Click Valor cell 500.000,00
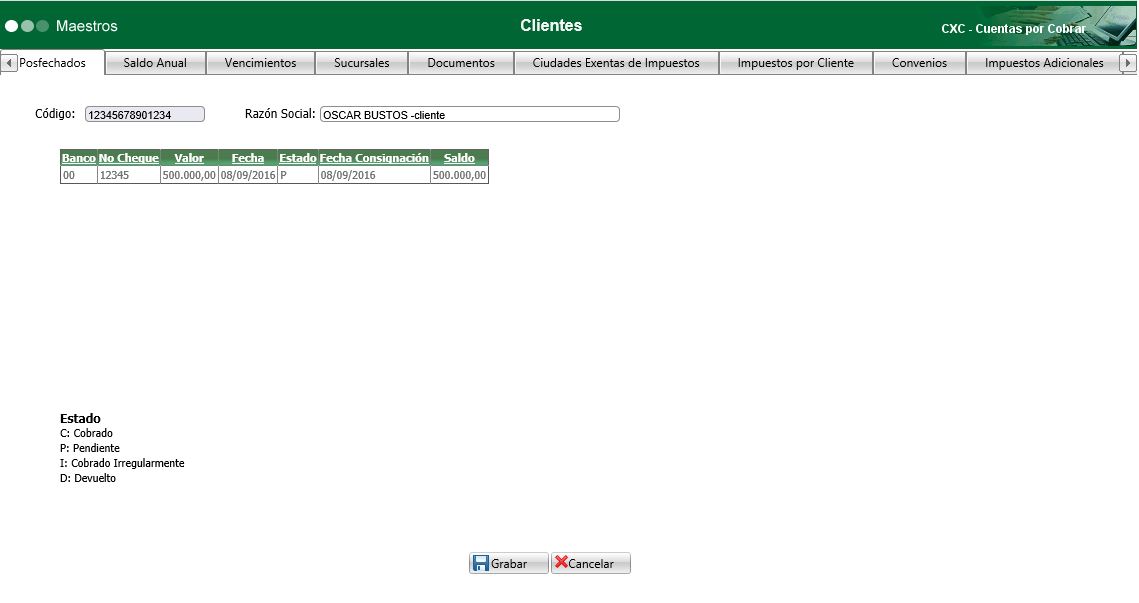 pos(189,175)
